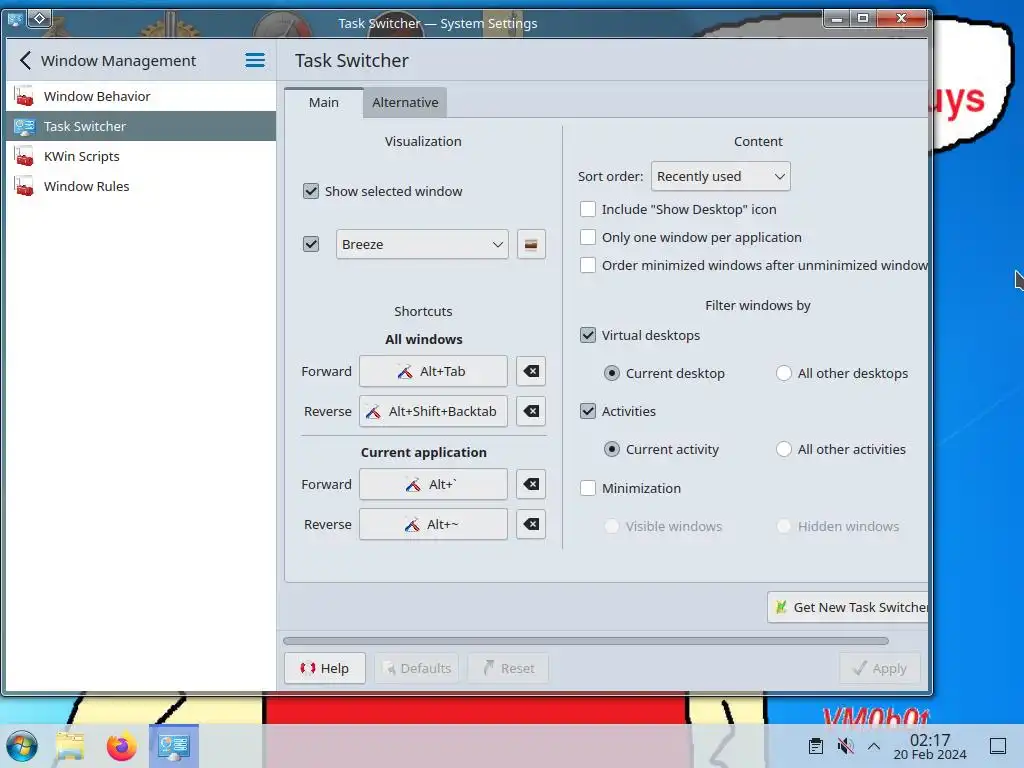Change the Alt+Shift+Backtab reverse shortcut
Image resolution: width=1024 pixels, height=768 pixels.
click(x=433, y=411)
